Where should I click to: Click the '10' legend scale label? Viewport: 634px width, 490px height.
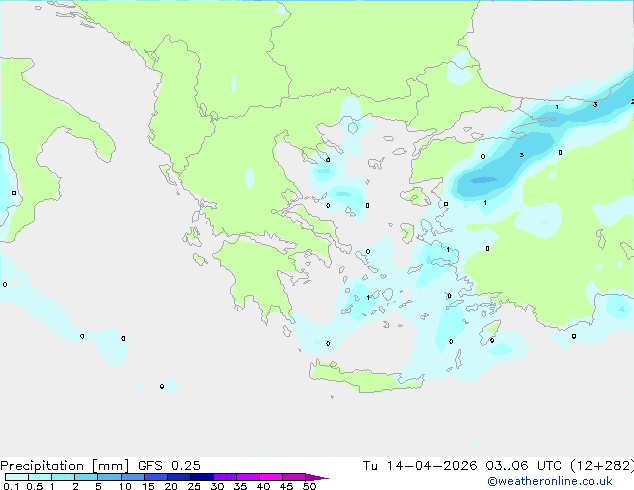(x=125, y=486)
